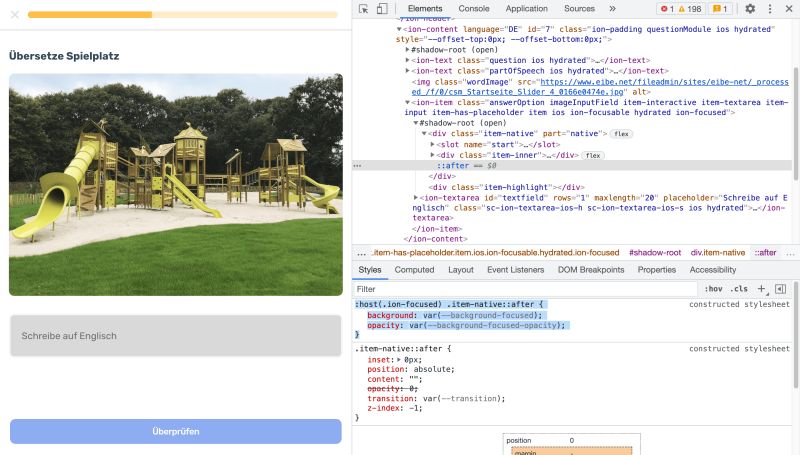Collapse the div item-native node
Viewport: 800px width, 455px height.
click(424, 134)
